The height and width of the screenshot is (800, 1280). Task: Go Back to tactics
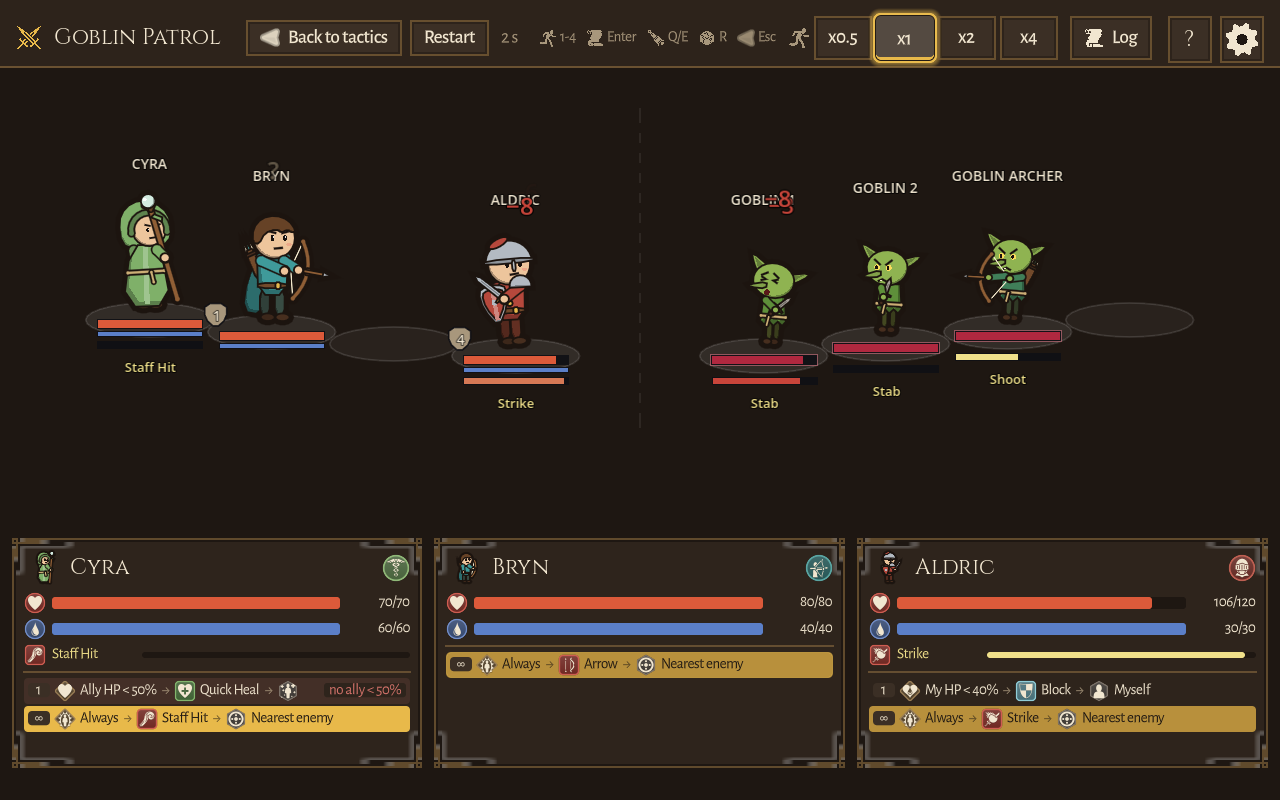pyautogui.click(x=324, y=38)
